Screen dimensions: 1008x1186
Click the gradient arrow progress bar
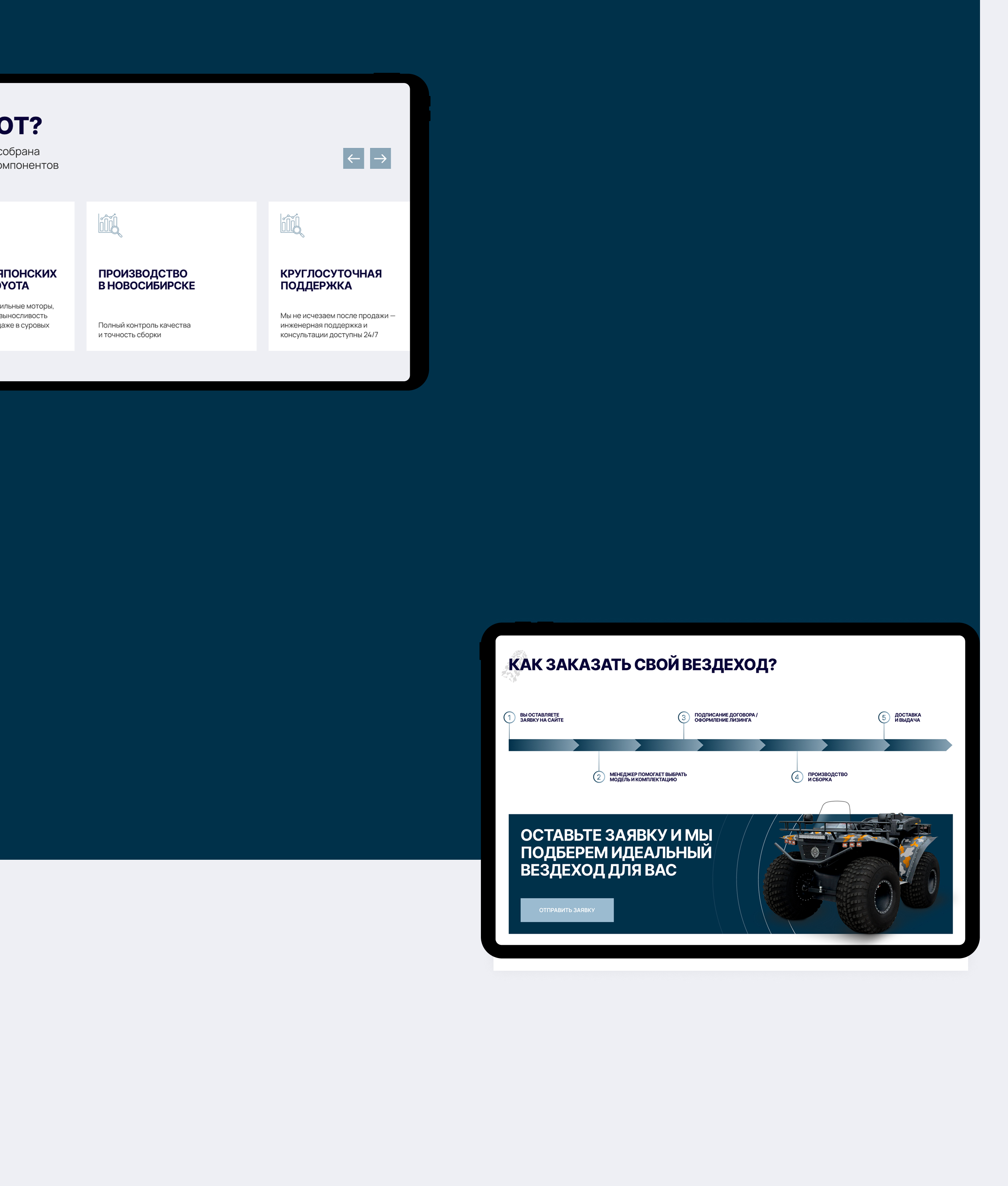click(x=730, y=745)
